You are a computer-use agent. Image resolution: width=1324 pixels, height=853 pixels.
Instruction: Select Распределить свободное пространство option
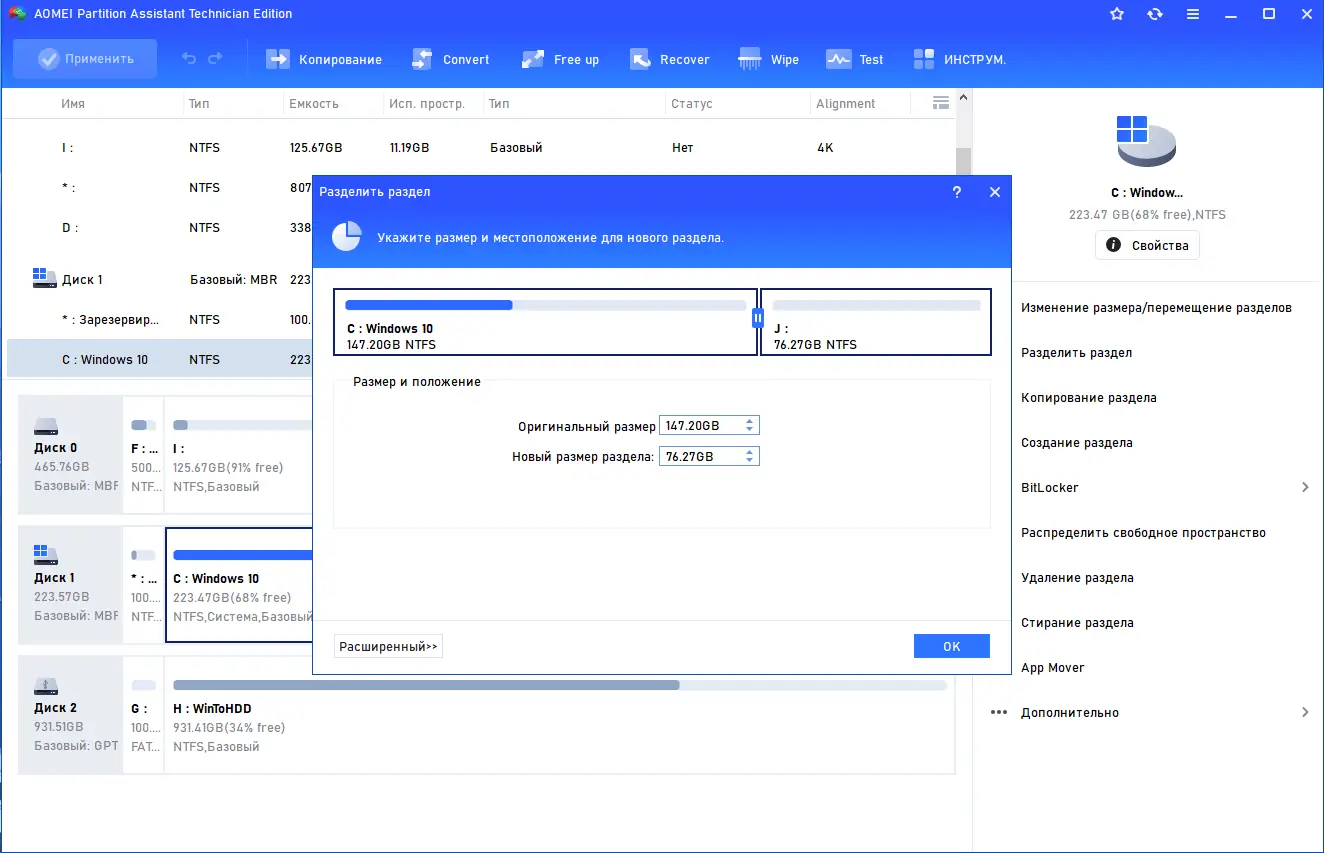point(1143,533)
